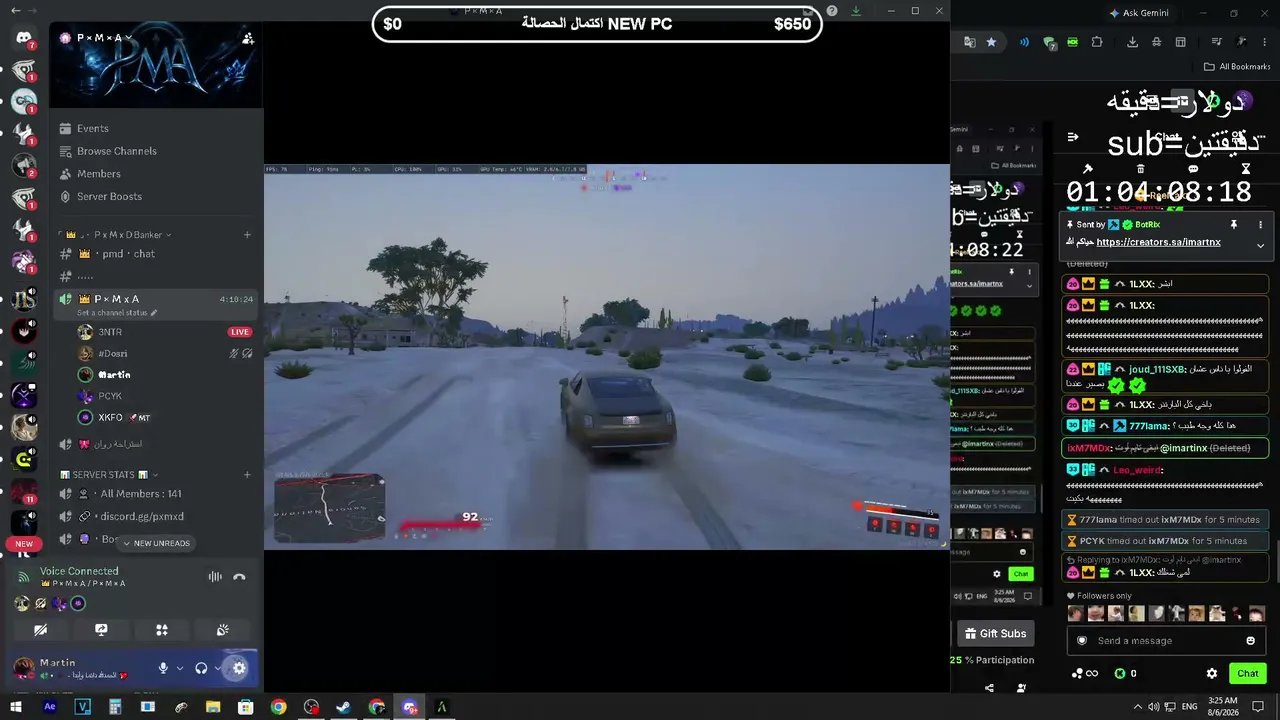Add channel to the Banker category
Viewport: 1280px width, 720px height.
click(x=247, y=235)
